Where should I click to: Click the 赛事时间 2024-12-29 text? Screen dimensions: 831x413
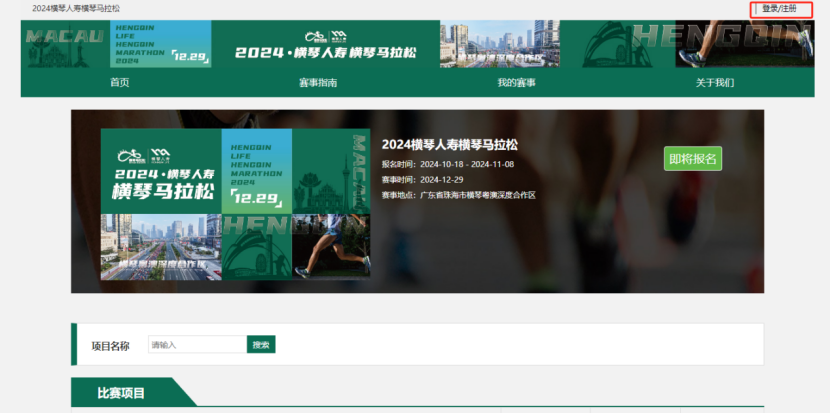pyautogui.click(x=422, y=180)
